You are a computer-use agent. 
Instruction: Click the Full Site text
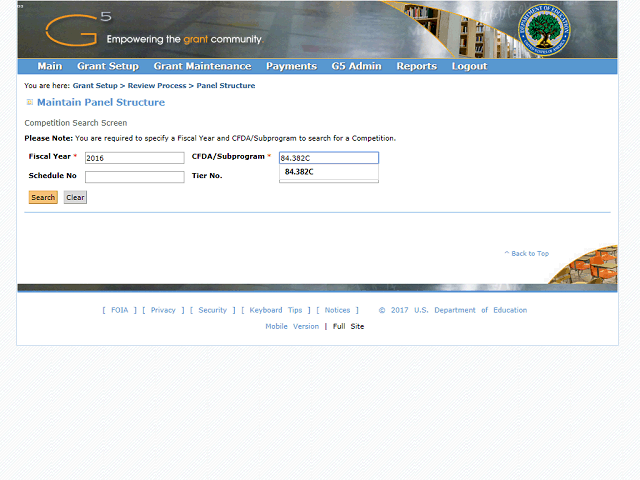(x=348, y=327)
